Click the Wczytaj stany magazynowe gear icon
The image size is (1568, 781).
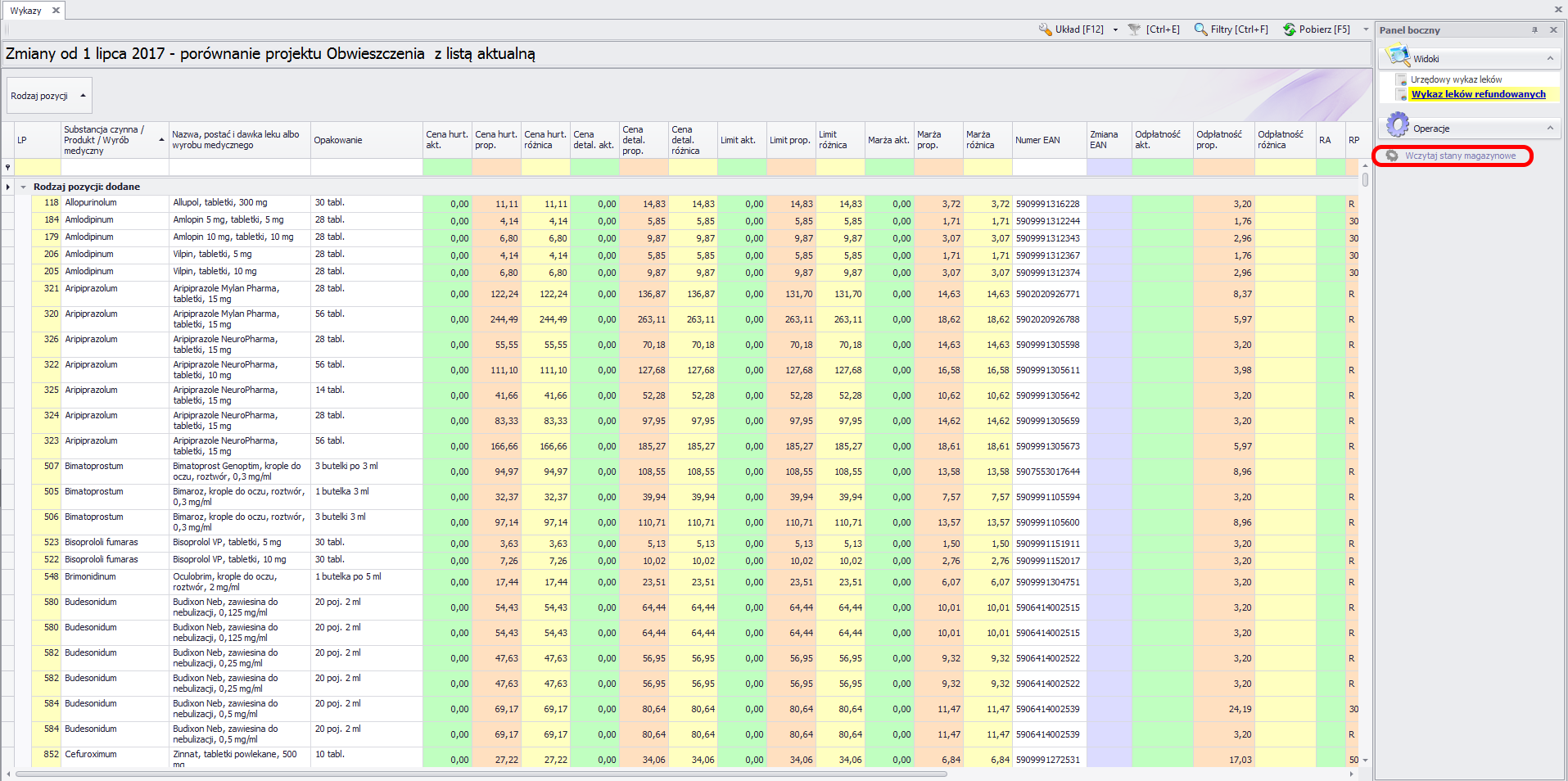point(1392,156)
